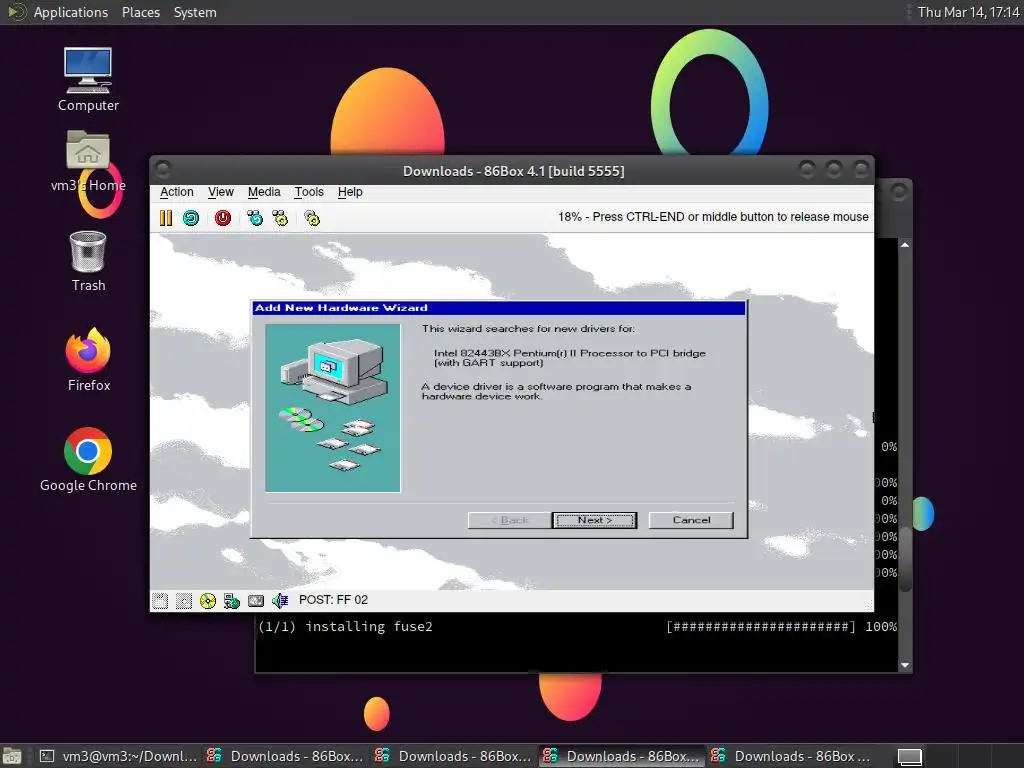Click the sound speaker status icon

[x=280, y=601]
